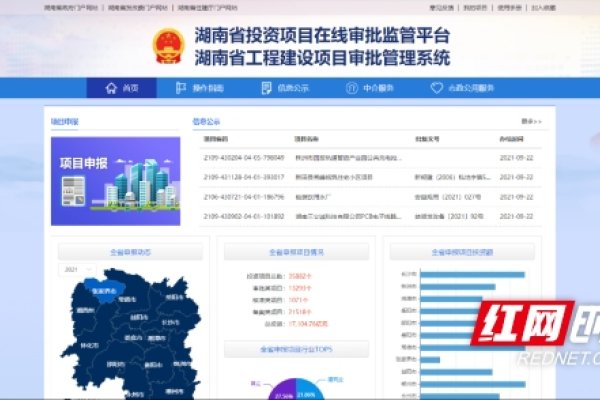Image resolution: width=600 pixels, height=400 pixels.
Task: Open the table row with code 2109-430902
Action: click(x=370, y=216)
